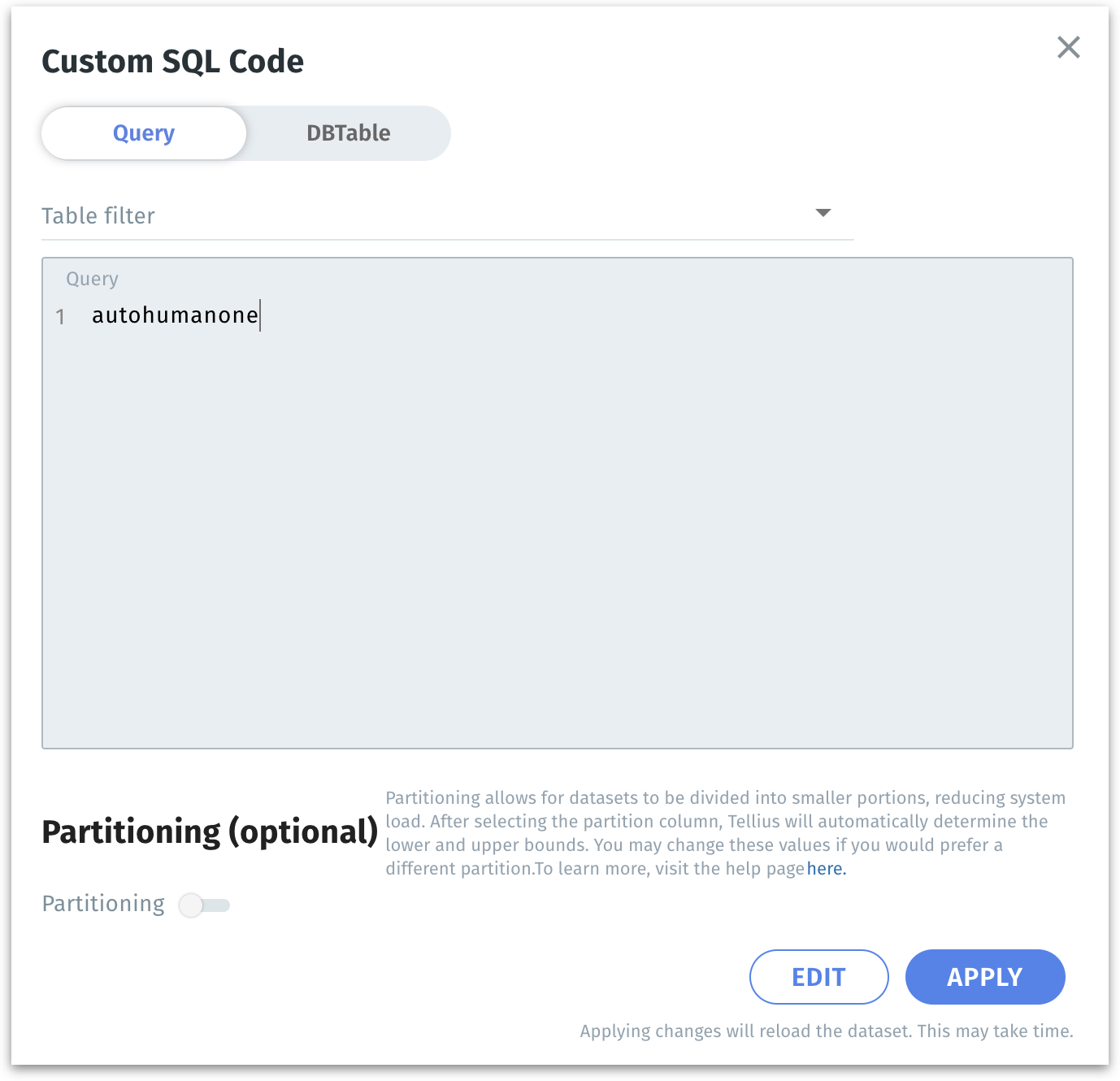This screenshot has width=1120, height=1081.
Task: Click line number 1 in editor gutter
Action: coord(60,316)
